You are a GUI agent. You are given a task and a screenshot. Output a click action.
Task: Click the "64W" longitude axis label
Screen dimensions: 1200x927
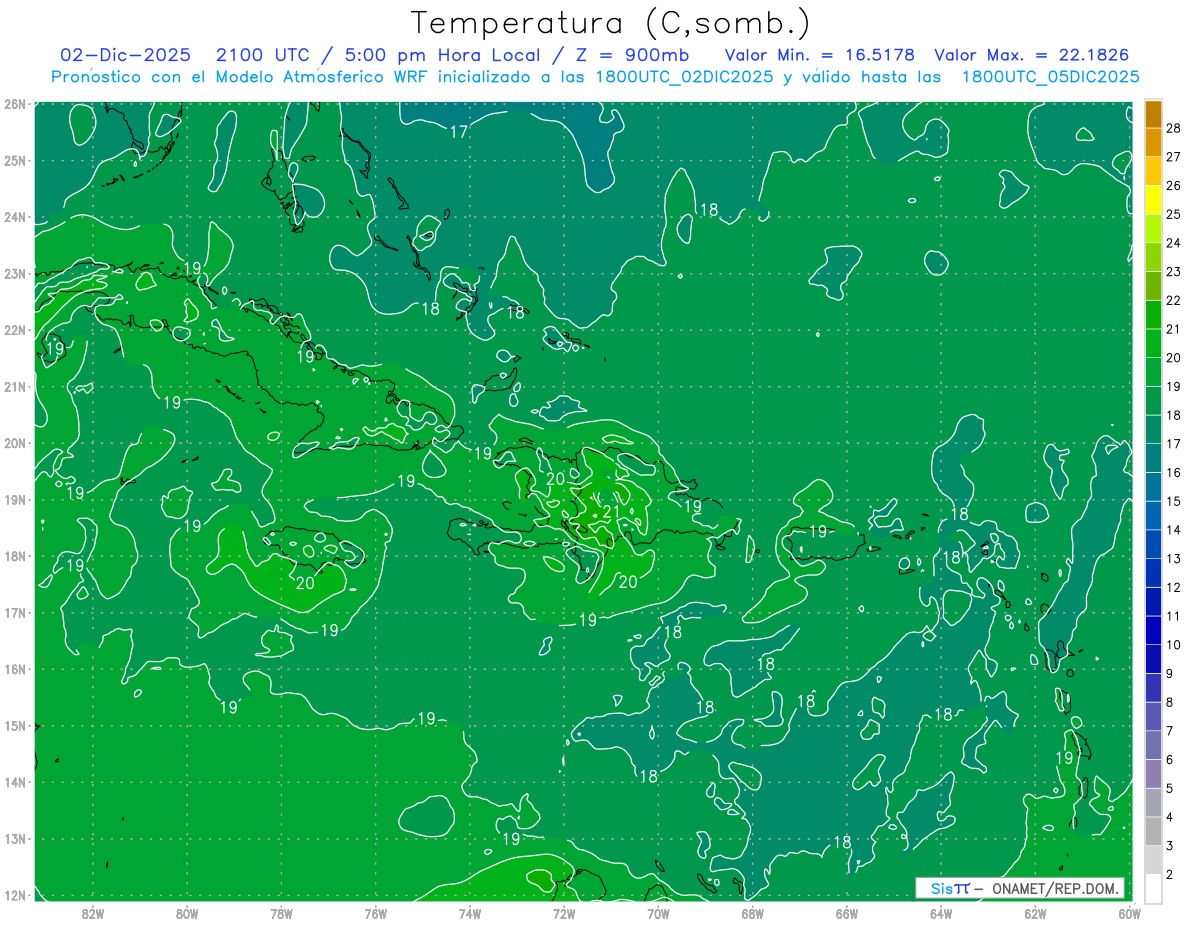coord(941,913)
